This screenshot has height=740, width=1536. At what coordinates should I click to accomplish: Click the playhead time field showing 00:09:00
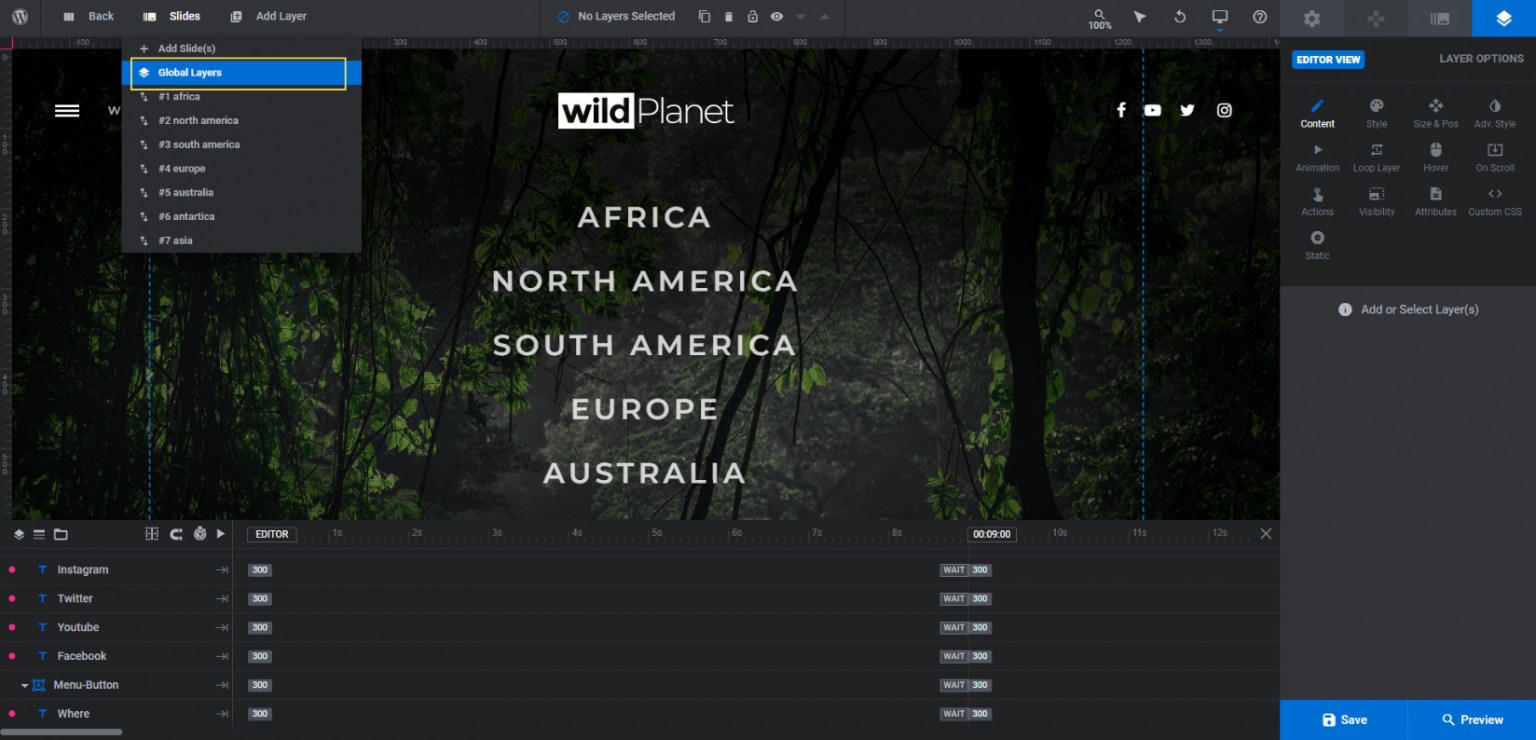click(990, 534)
